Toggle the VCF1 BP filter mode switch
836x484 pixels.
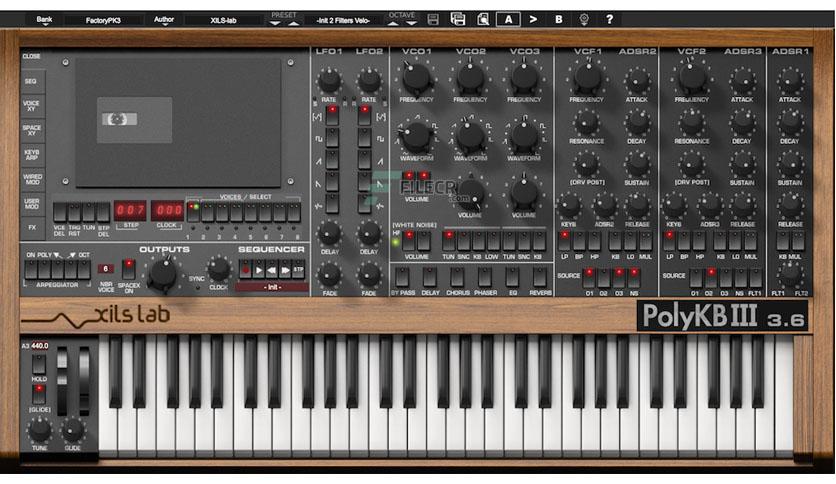coord(579,241)
